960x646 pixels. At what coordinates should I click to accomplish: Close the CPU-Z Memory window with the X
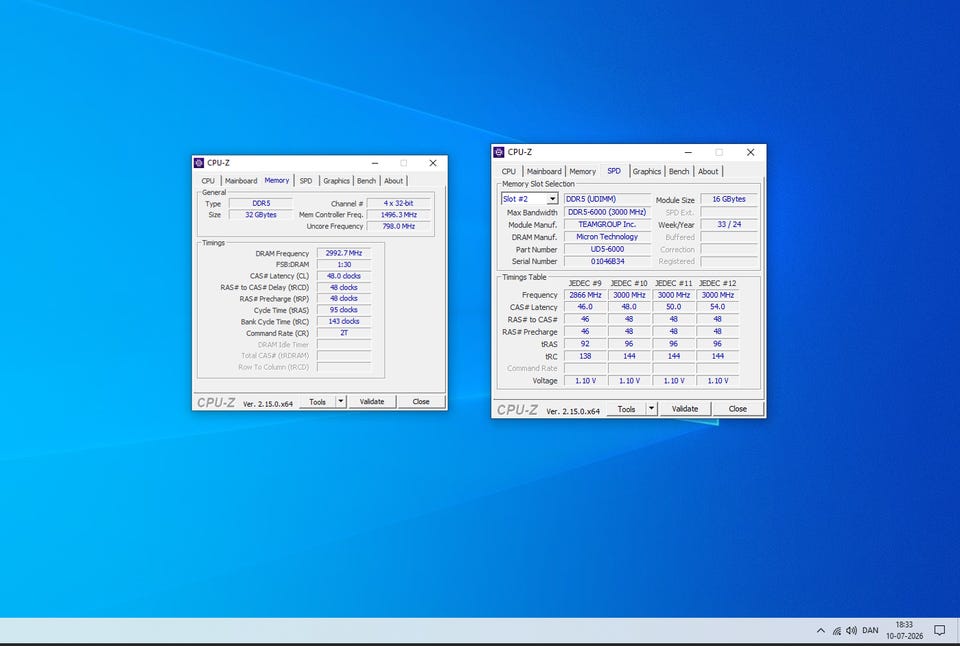(x=433, y=163)
